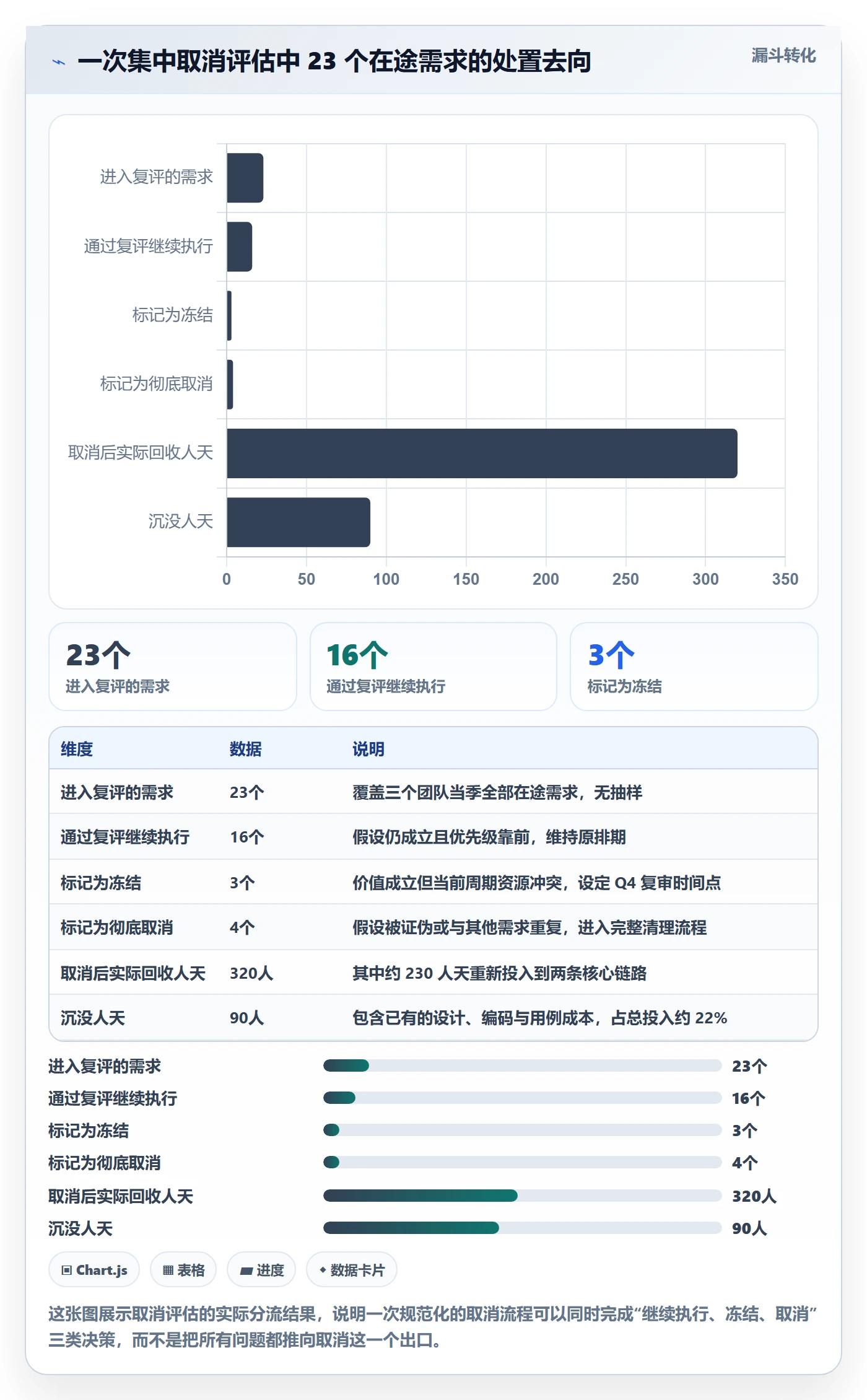Click the 标记为冻结 progress bar
The image size is (867, 1400).
click(522, 1130)
